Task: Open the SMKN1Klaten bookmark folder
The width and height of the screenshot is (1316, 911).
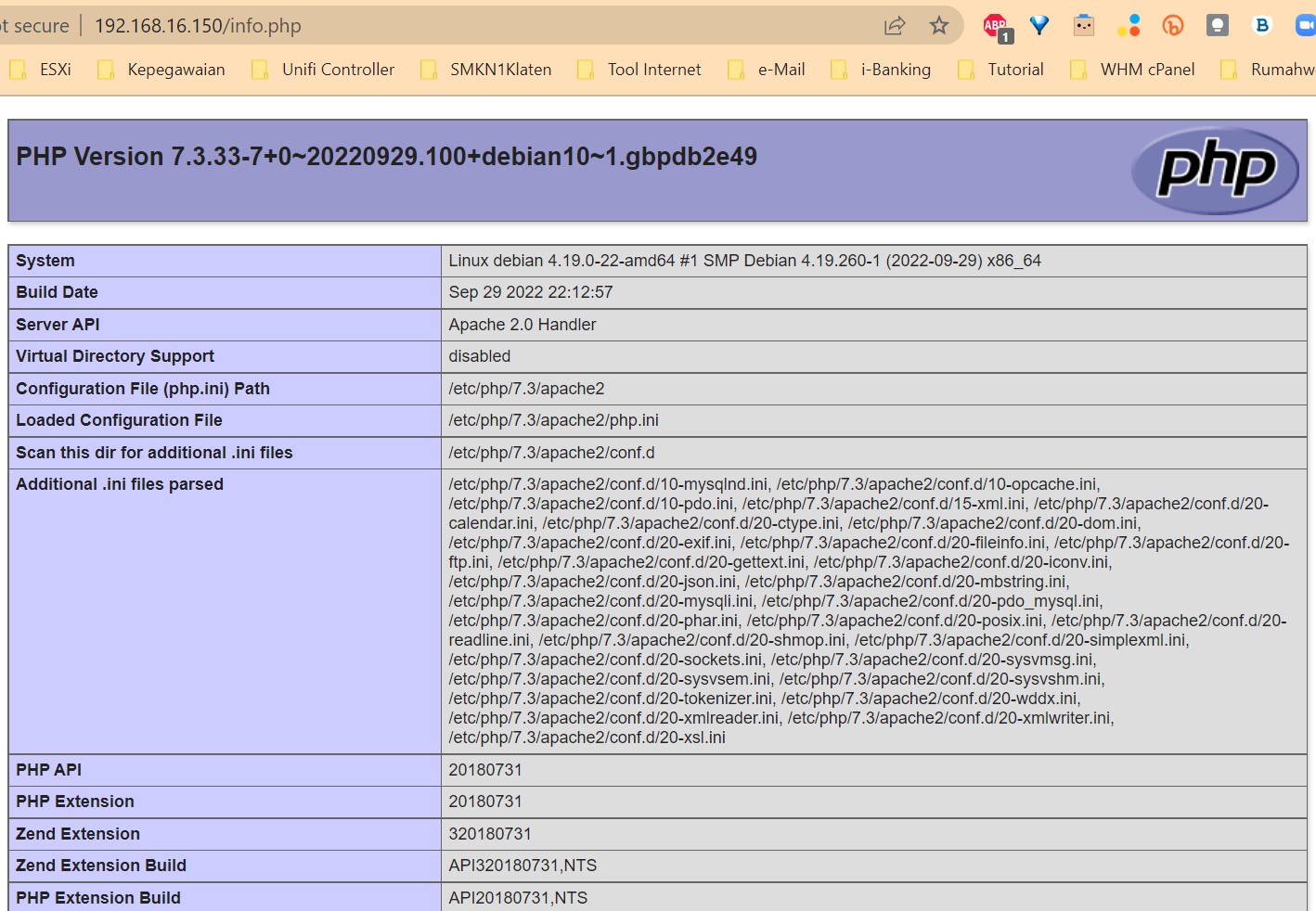Action: pos(486,70)
